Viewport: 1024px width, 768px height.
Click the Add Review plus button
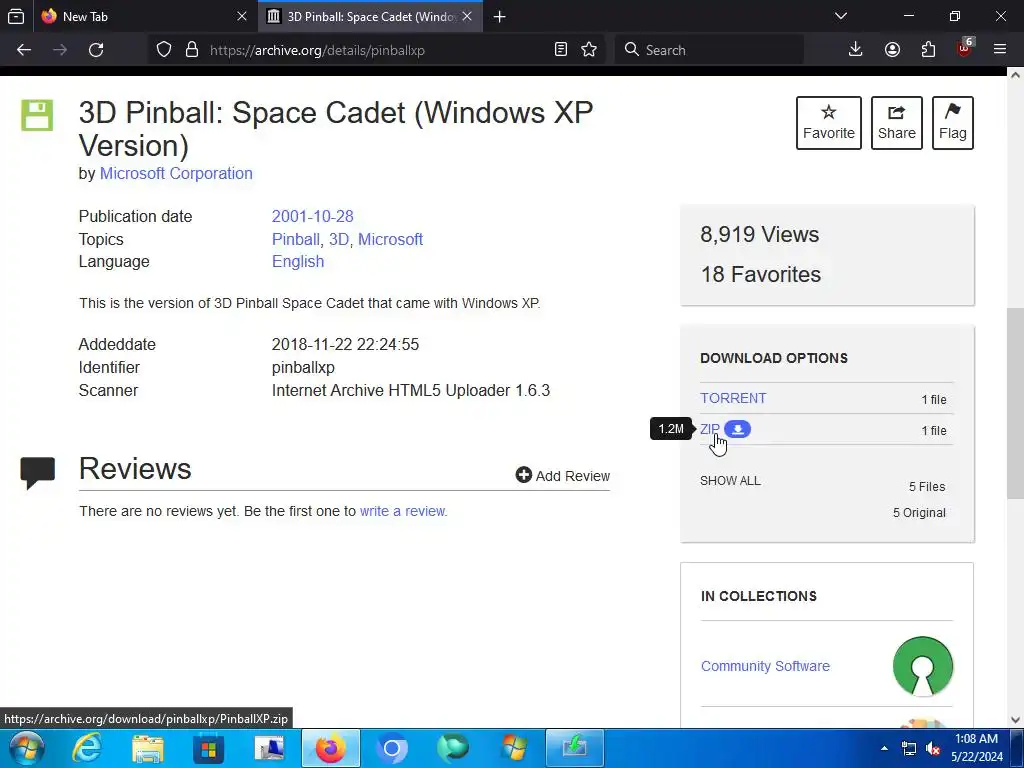(x=562, y=475)
